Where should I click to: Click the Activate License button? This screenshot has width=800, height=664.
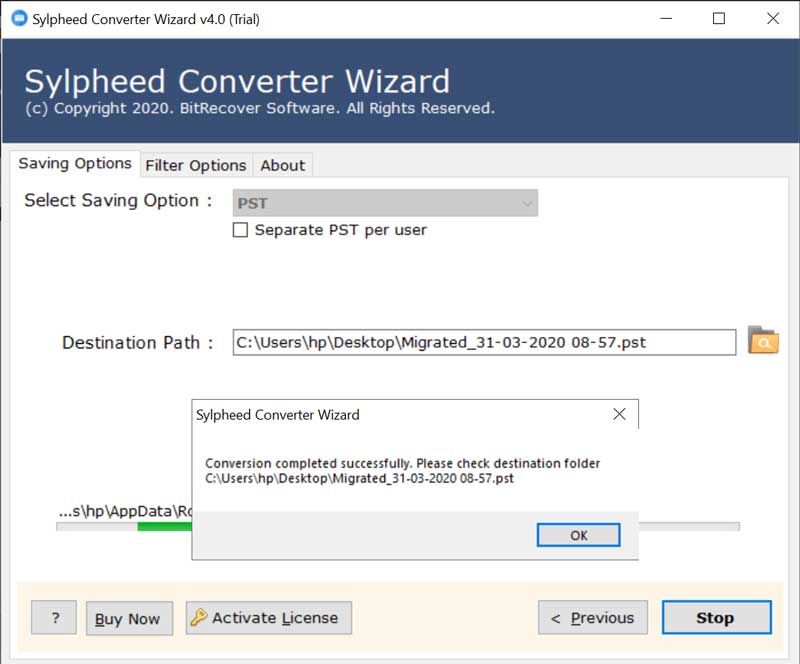tap(269, 618)
